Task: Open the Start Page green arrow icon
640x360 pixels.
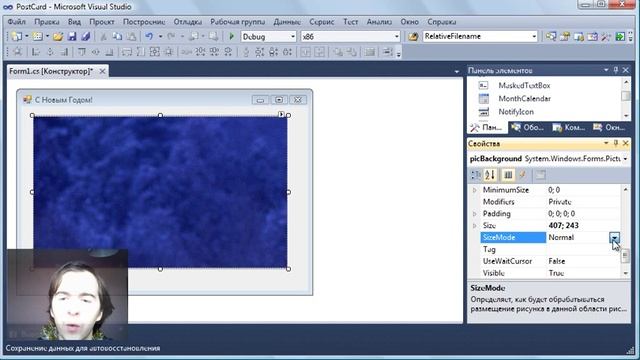Action: (620, 37)
